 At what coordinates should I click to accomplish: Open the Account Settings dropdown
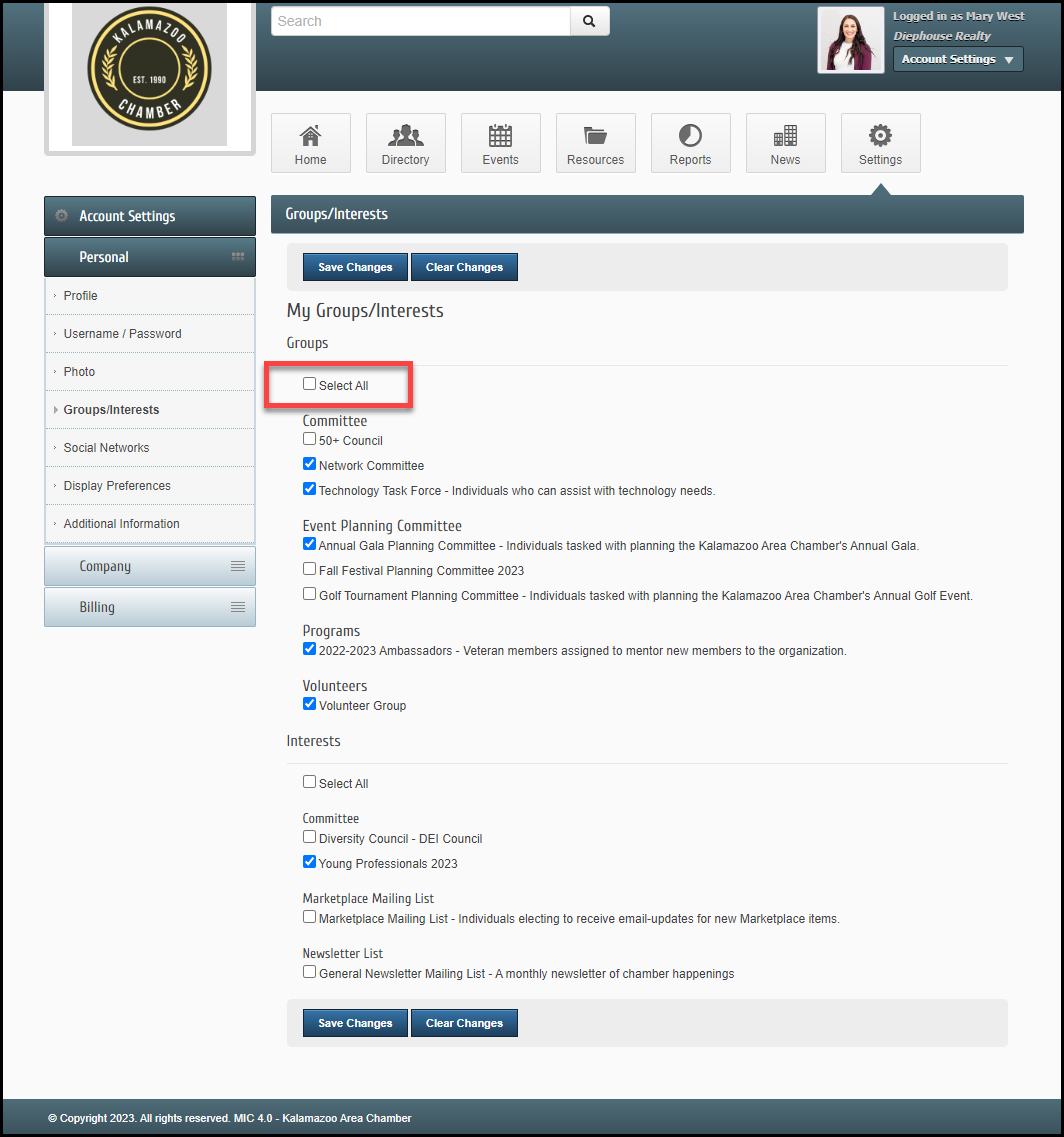[957, 59]
